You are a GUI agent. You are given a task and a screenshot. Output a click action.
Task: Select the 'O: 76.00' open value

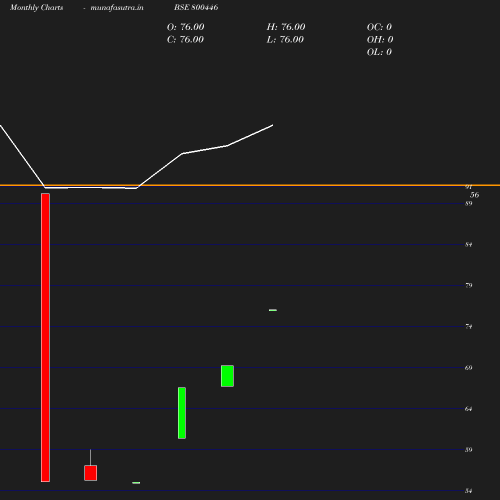pos(185,27)
